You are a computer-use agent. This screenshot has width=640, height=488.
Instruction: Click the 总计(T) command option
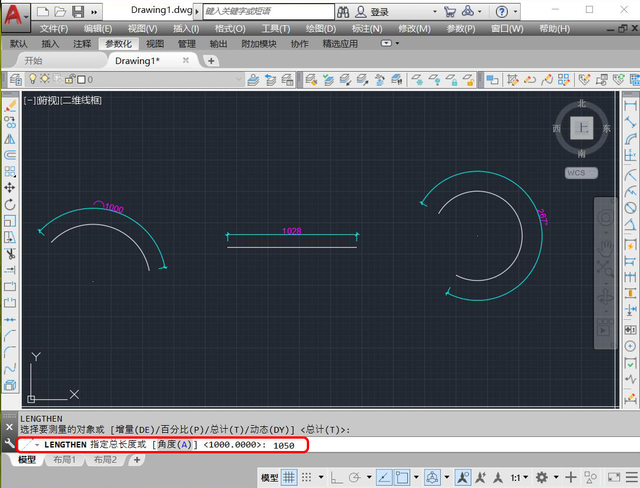229,430
